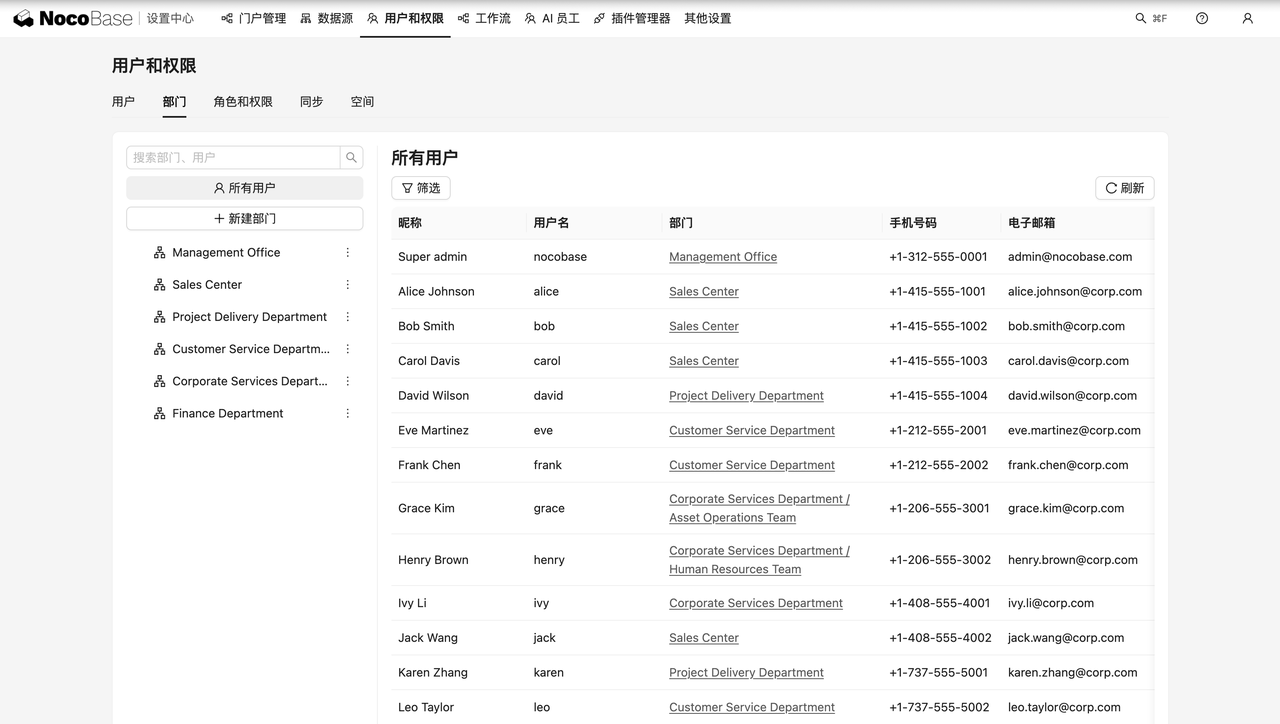
Task: Switch to the 角色和权限 tab
Action: tap(243, 102)
